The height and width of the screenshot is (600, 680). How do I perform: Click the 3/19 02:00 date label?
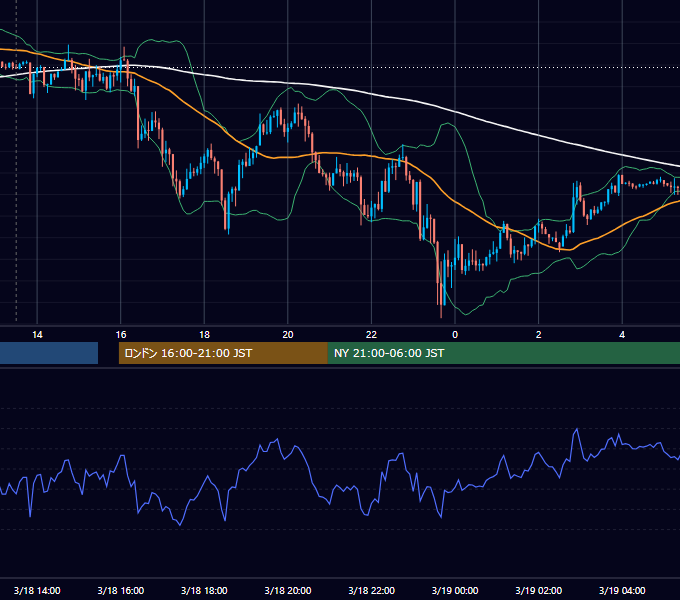[x=539, y=590]
